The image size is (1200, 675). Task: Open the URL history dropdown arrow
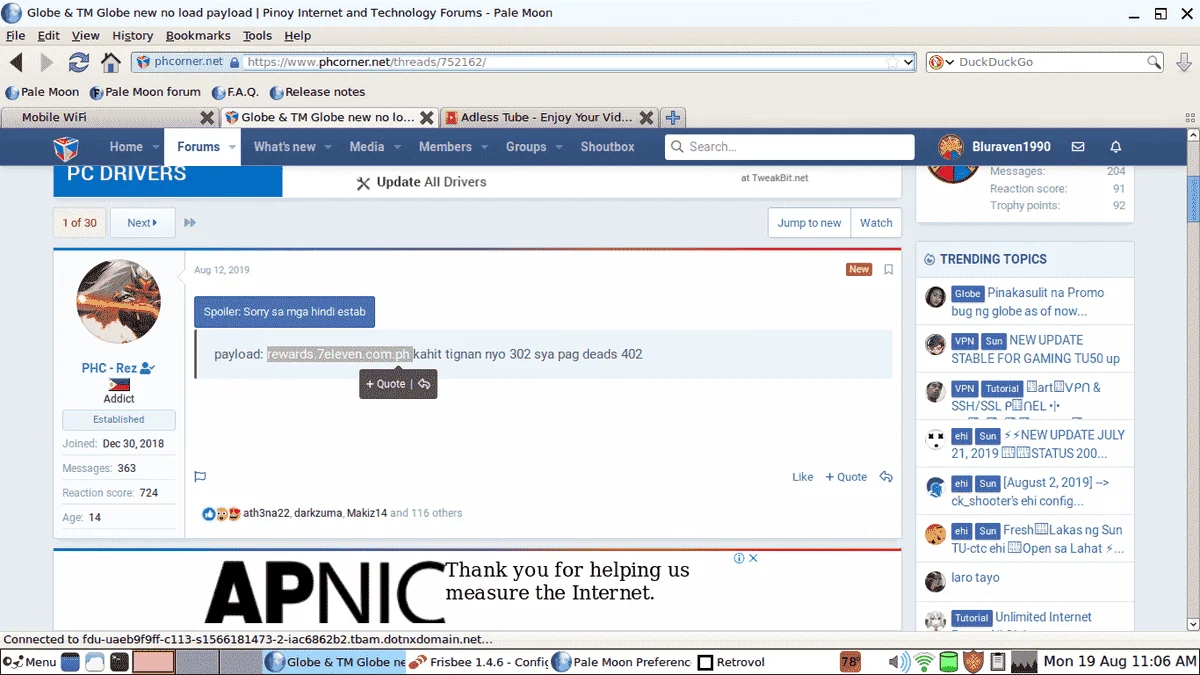pyautogui.click(x=908, y=62)
